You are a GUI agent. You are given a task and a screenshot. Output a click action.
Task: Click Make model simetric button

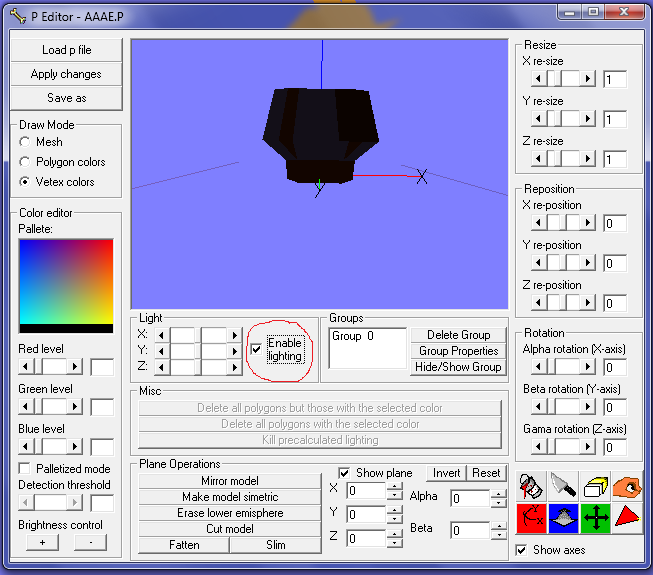click(230, 497)
